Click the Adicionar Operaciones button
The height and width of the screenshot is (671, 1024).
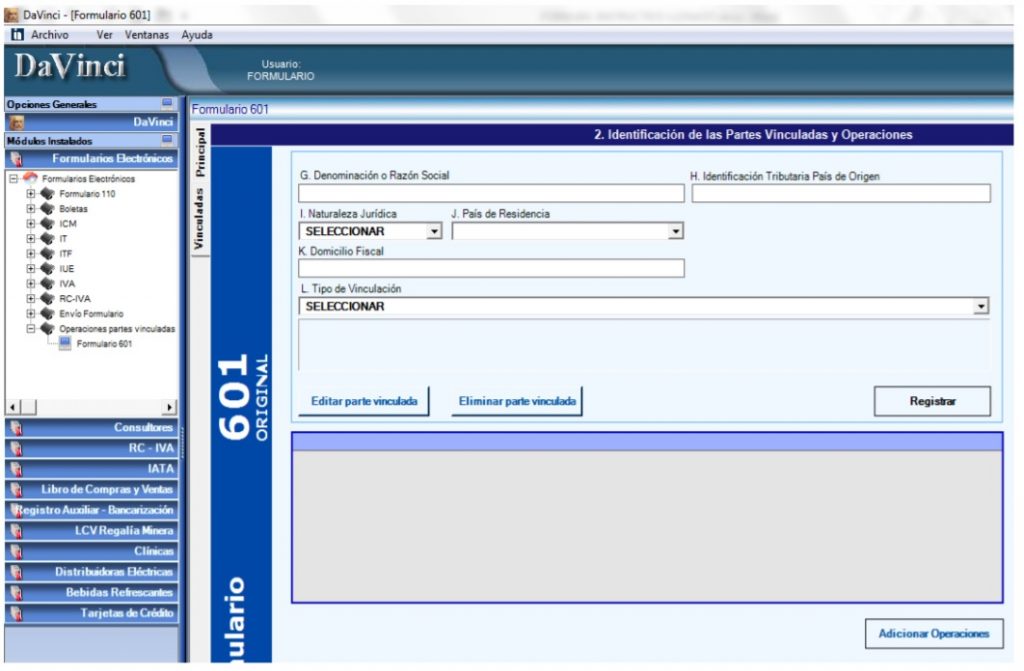(x=933, y=633)
